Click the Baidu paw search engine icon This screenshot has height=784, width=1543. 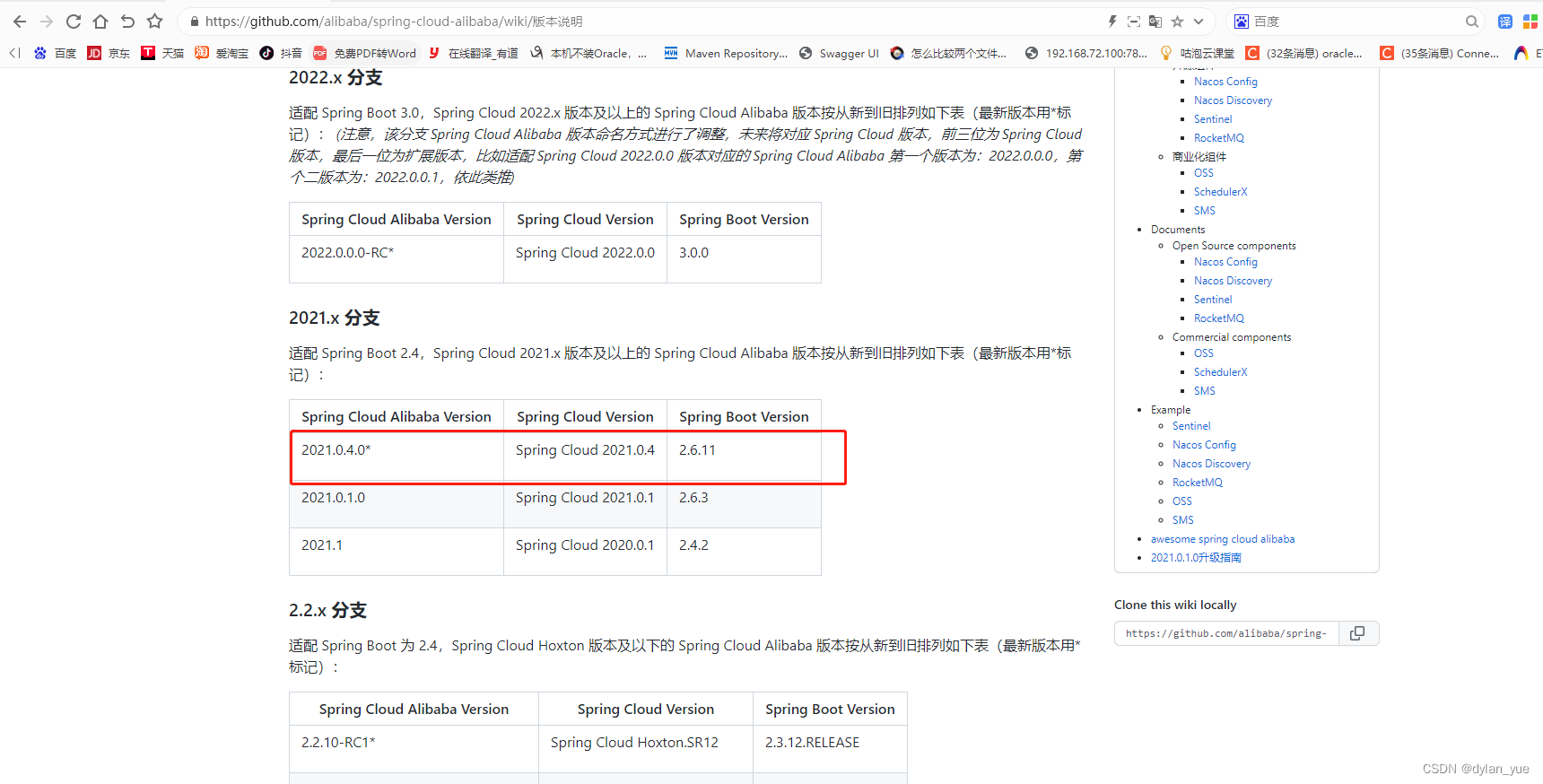click(1242, 22)
